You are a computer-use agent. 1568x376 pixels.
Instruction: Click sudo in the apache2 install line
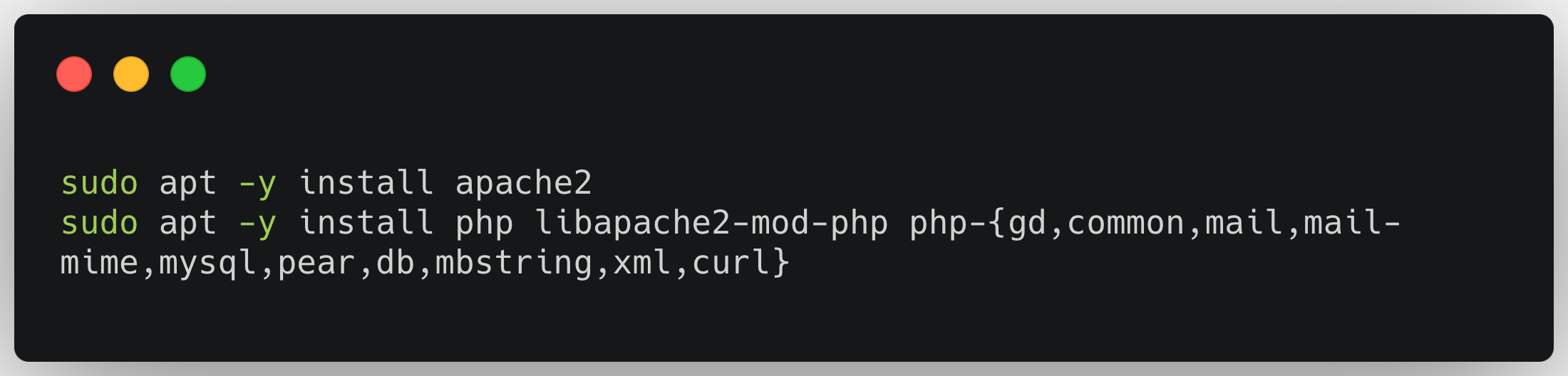pos(99,184)
